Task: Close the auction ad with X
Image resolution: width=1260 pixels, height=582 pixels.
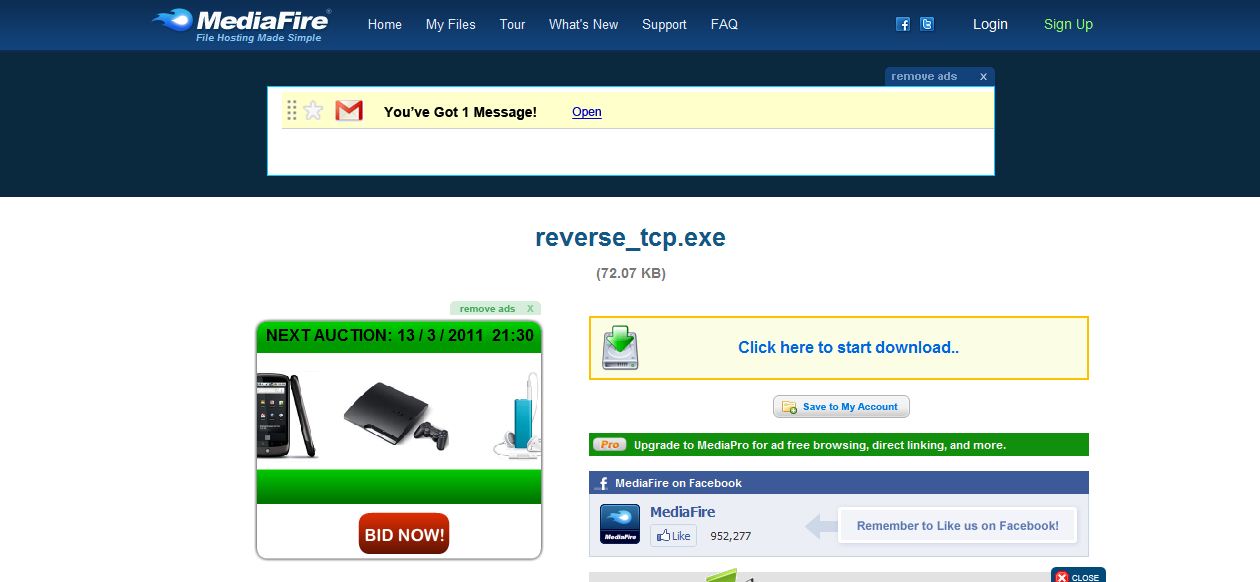Action: 530,309
